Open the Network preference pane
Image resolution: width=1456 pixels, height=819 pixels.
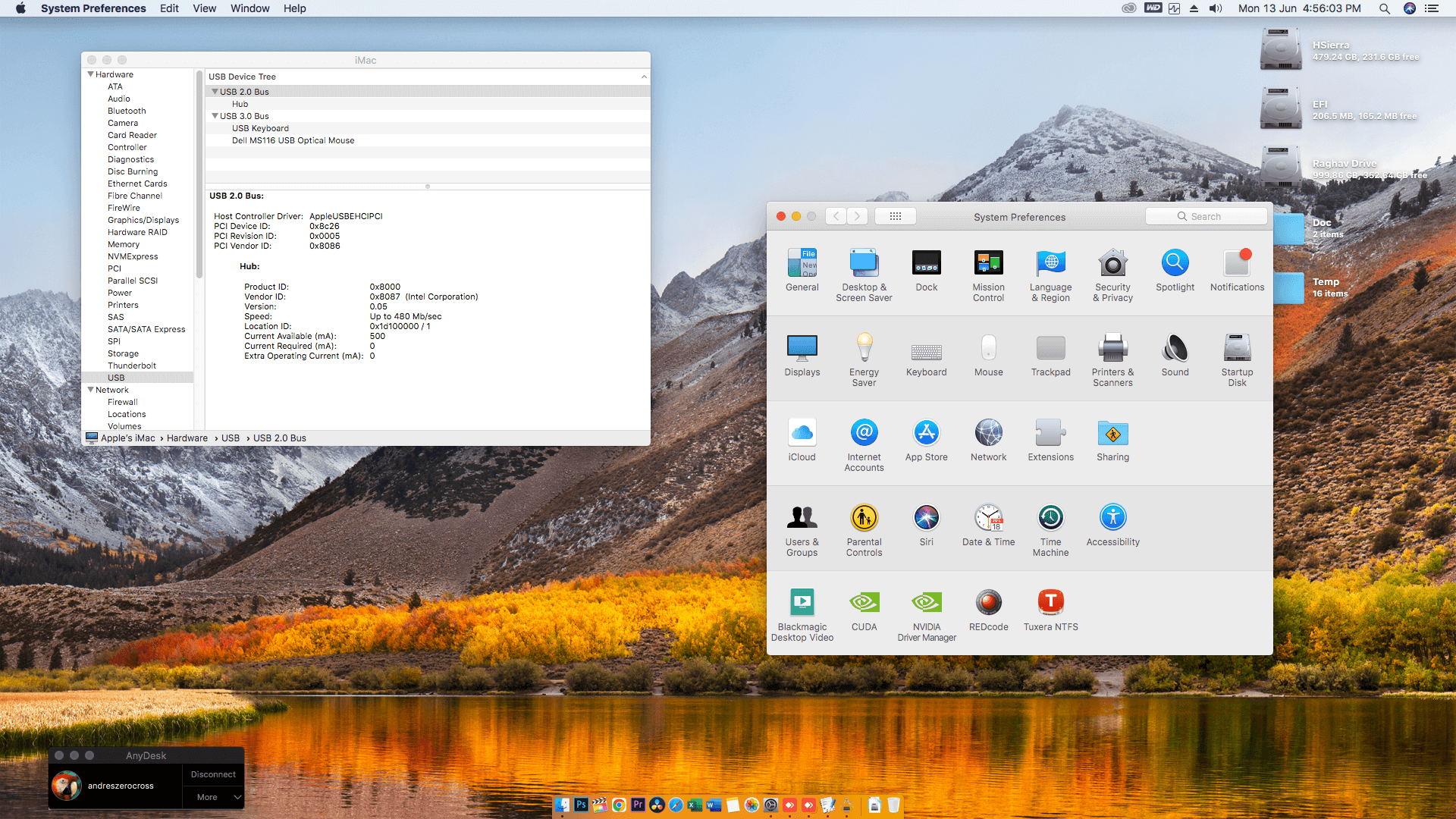click(988, 440)
